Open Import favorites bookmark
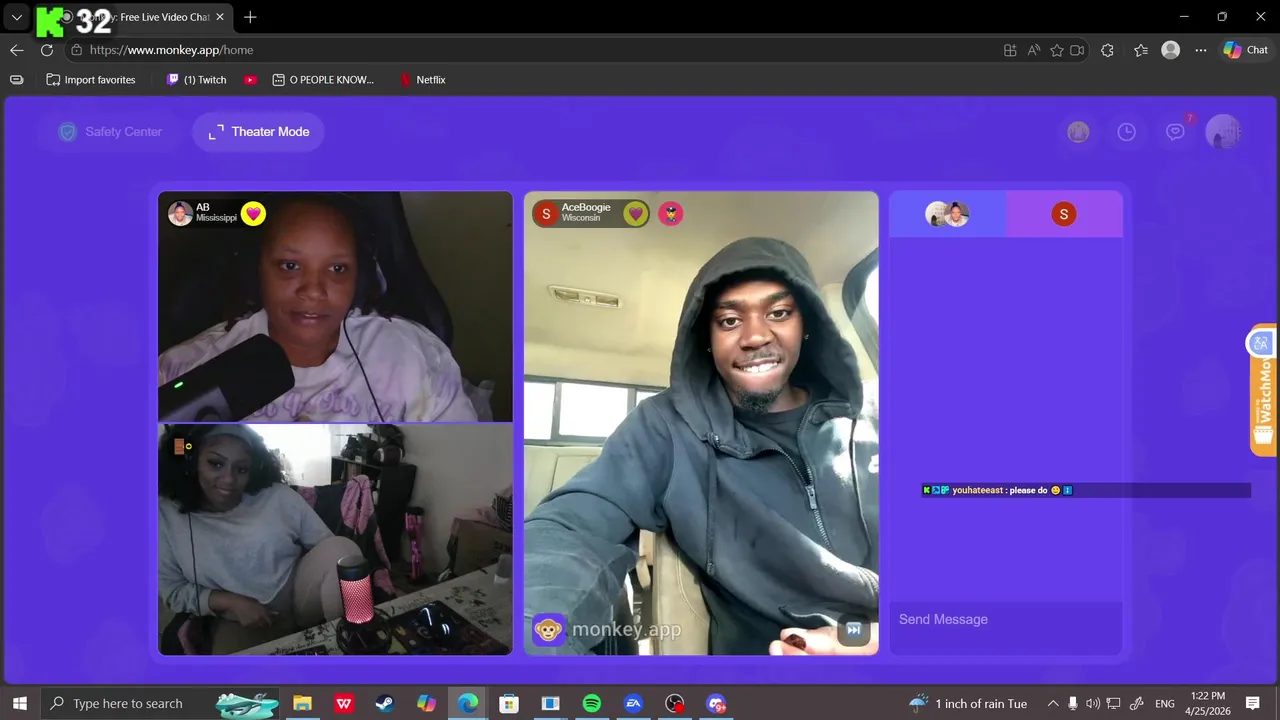Viewport: 1280px width, 720px height. pos(90,80)
